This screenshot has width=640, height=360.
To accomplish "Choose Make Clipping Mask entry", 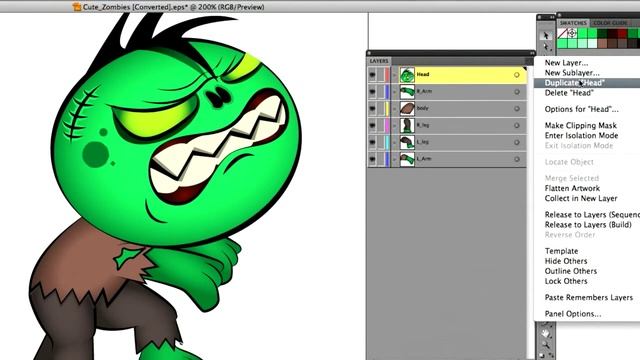I will click(580, 125).
